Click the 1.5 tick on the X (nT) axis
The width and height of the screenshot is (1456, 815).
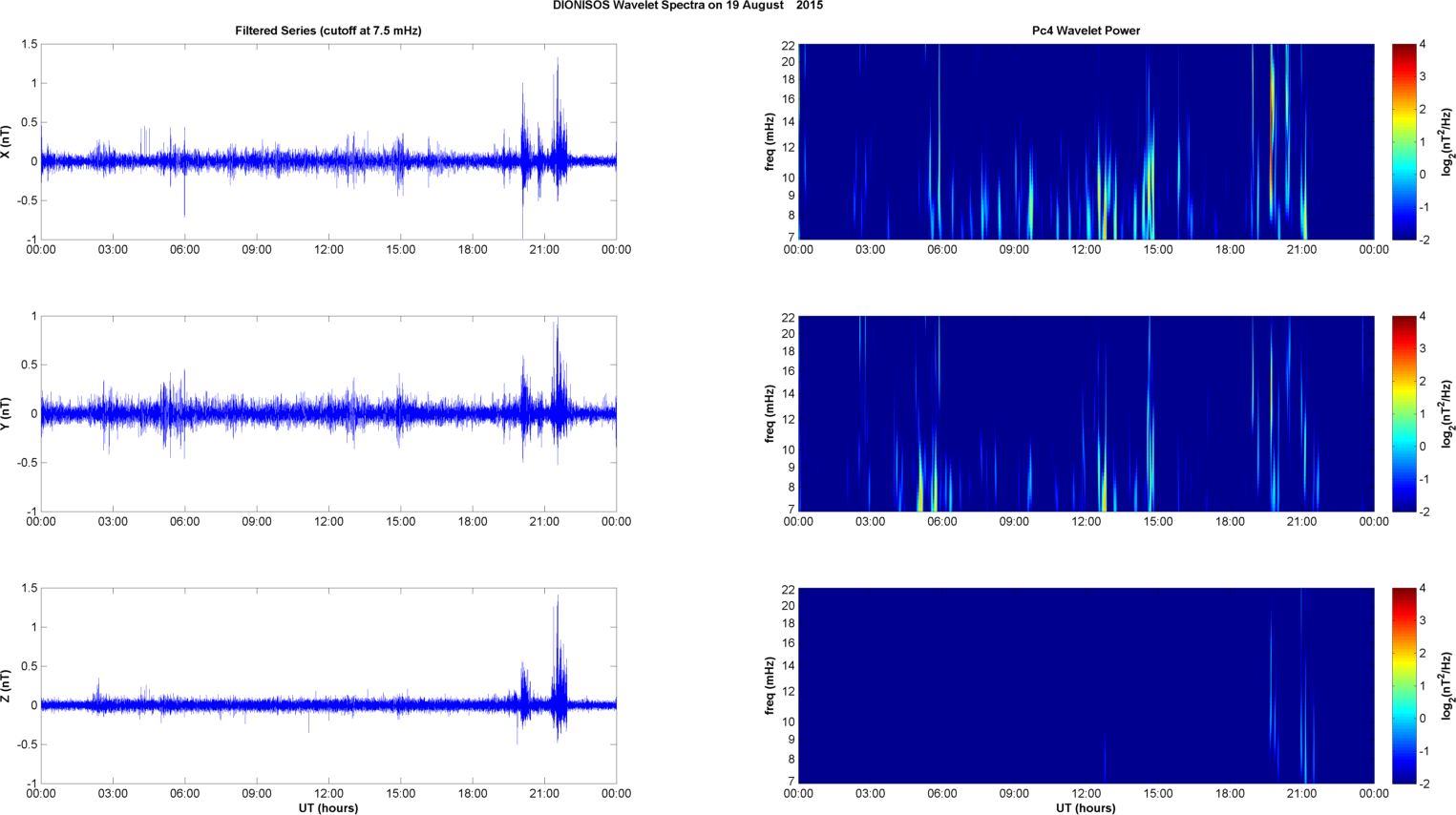click(30, 45)
